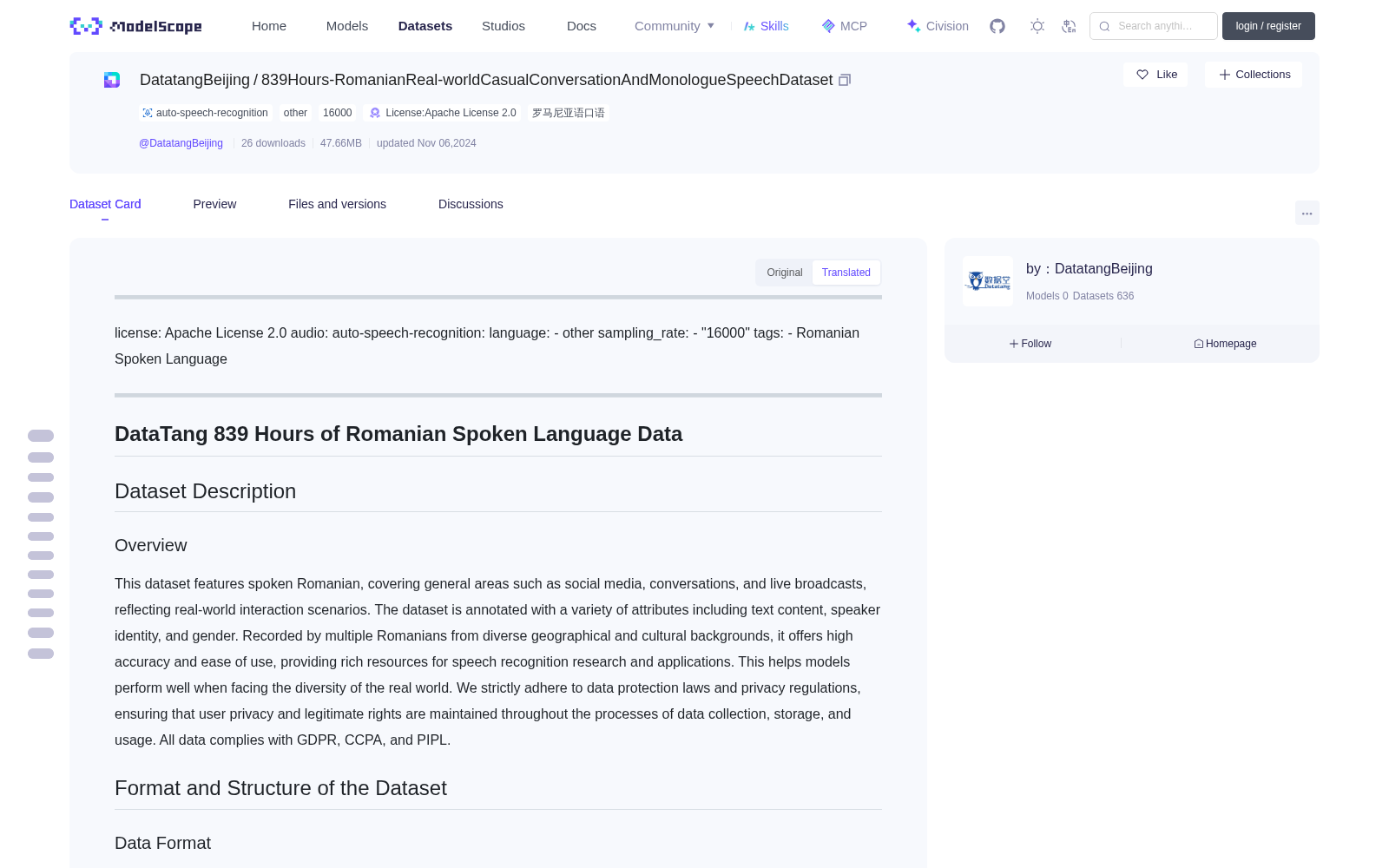Toggle the light/dark theme sun icon

pyautogui.click(x=1037, y=26)
